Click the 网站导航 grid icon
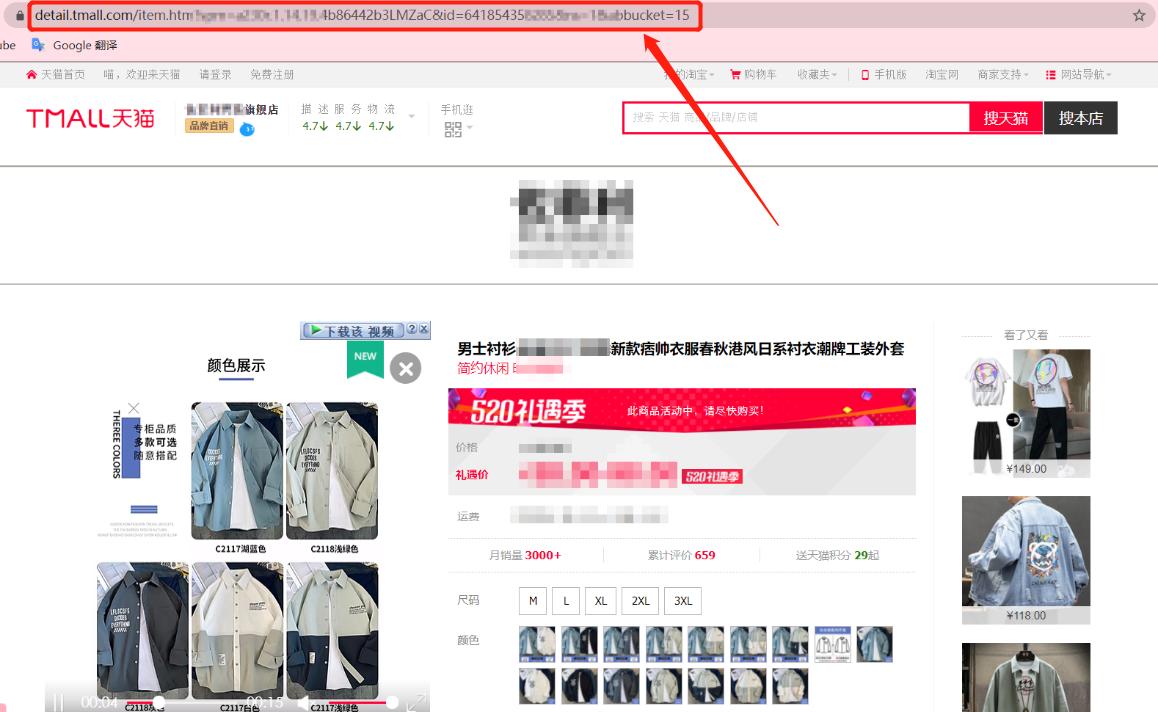Image resolution: width=1158 pixels, height=712 pixels. (x=1050, y=74)
